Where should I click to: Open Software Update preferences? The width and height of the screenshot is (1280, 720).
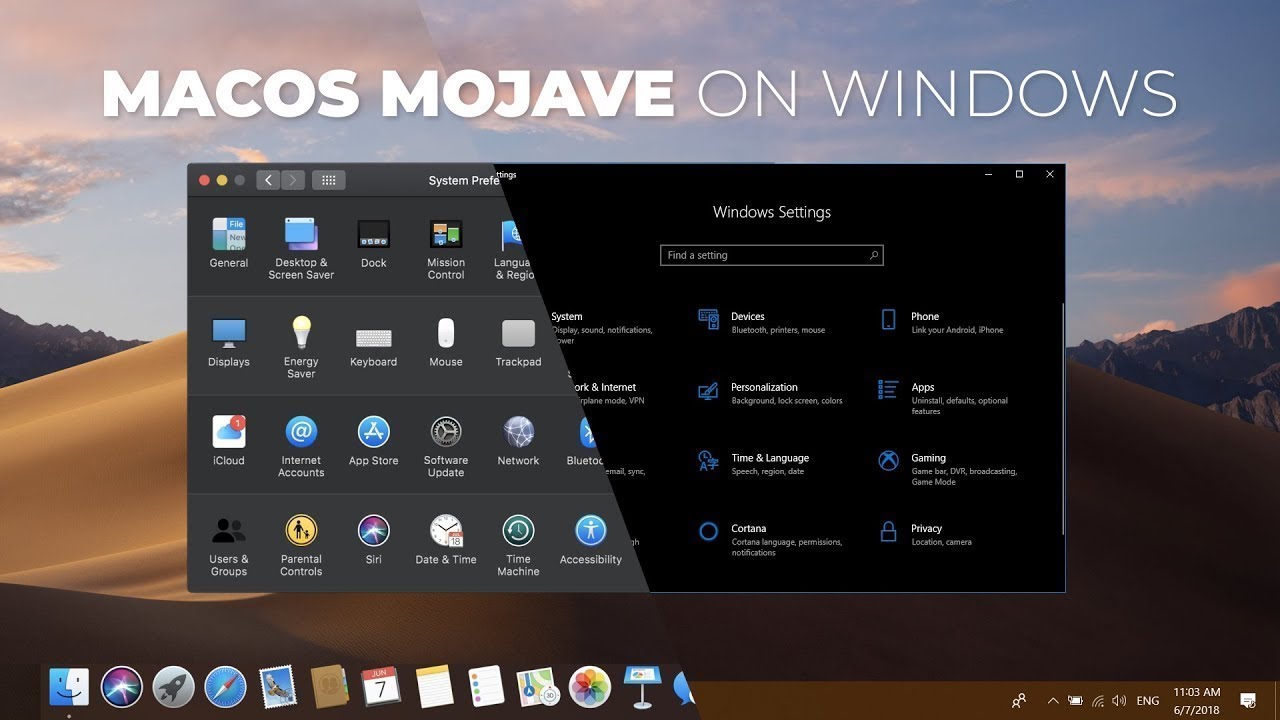[446, 446]
